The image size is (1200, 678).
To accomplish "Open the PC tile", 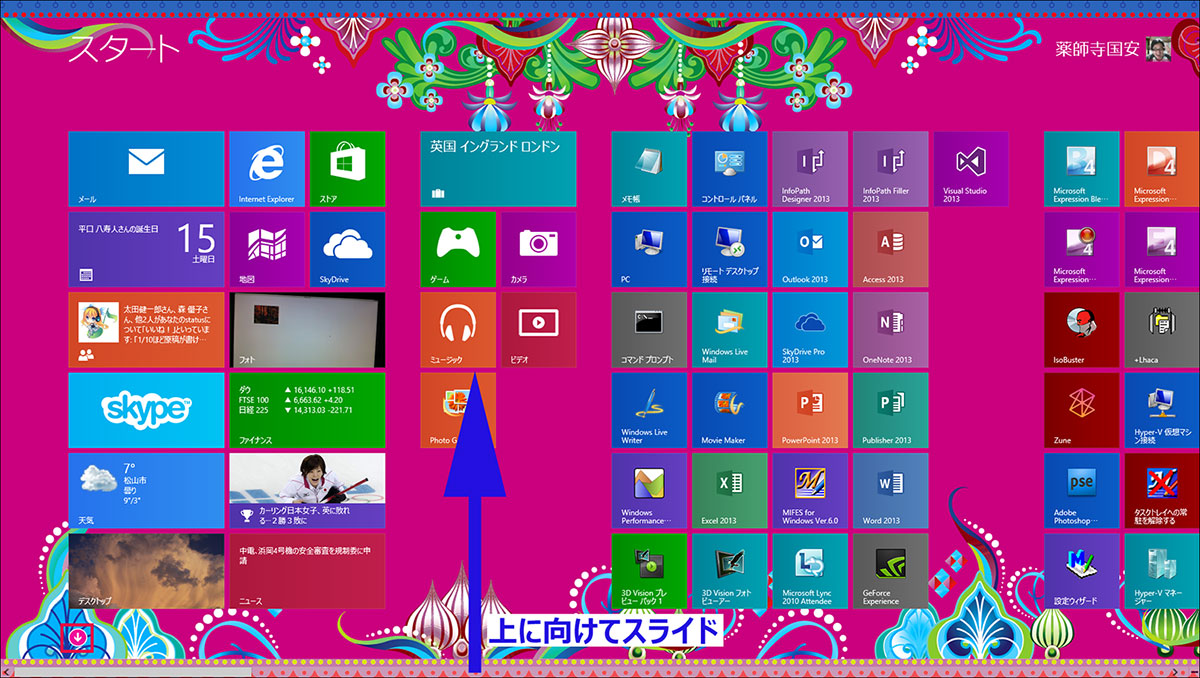I will [x=649, y=249].
